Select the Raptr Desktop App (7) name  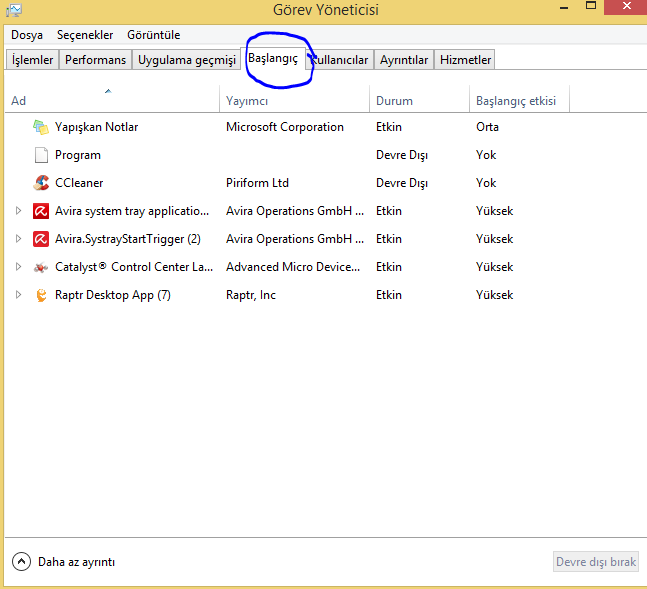pos(113,295)
